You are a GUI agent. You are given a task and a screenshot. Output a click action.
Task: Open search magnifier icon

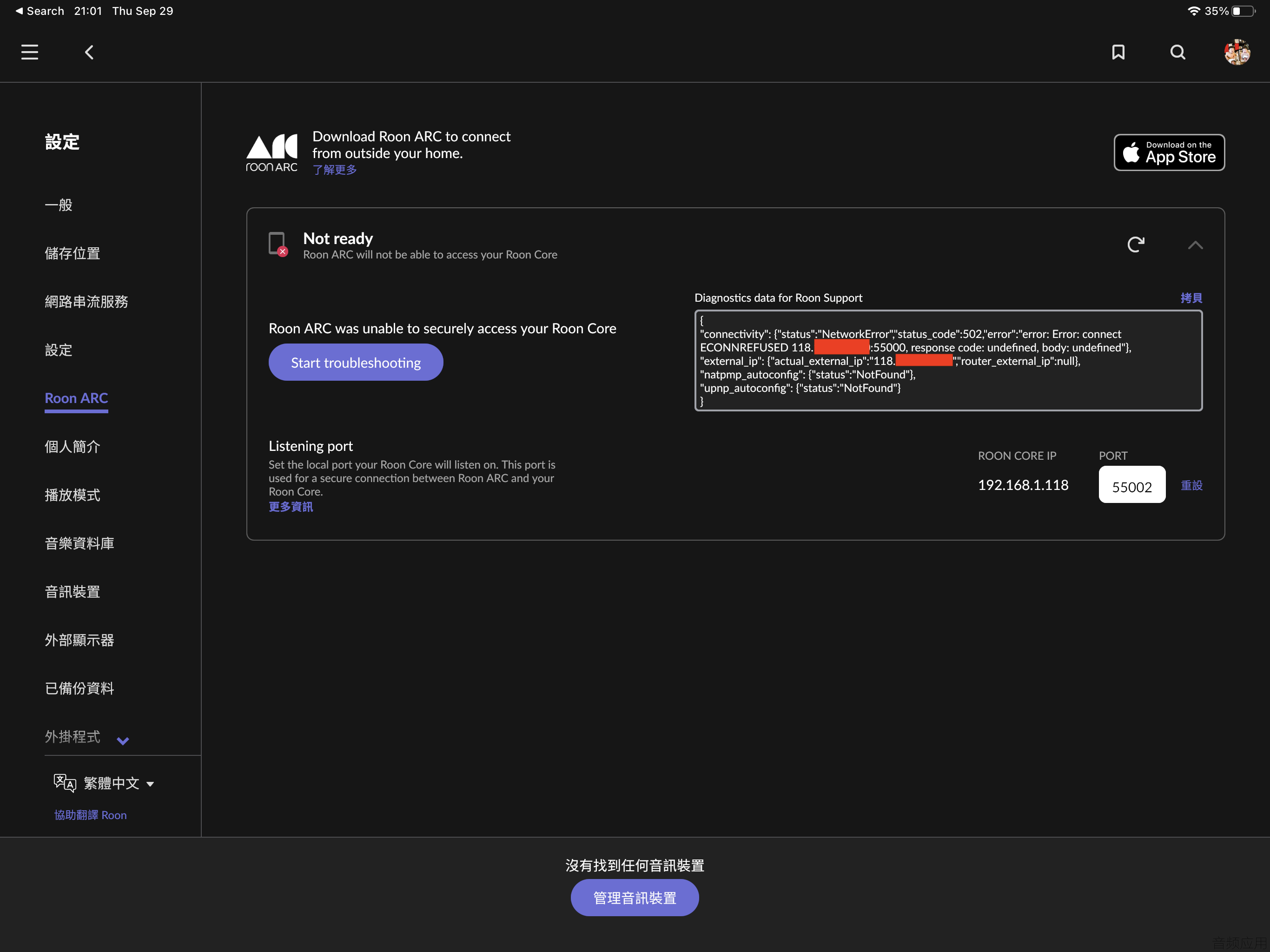point(1177,52)
